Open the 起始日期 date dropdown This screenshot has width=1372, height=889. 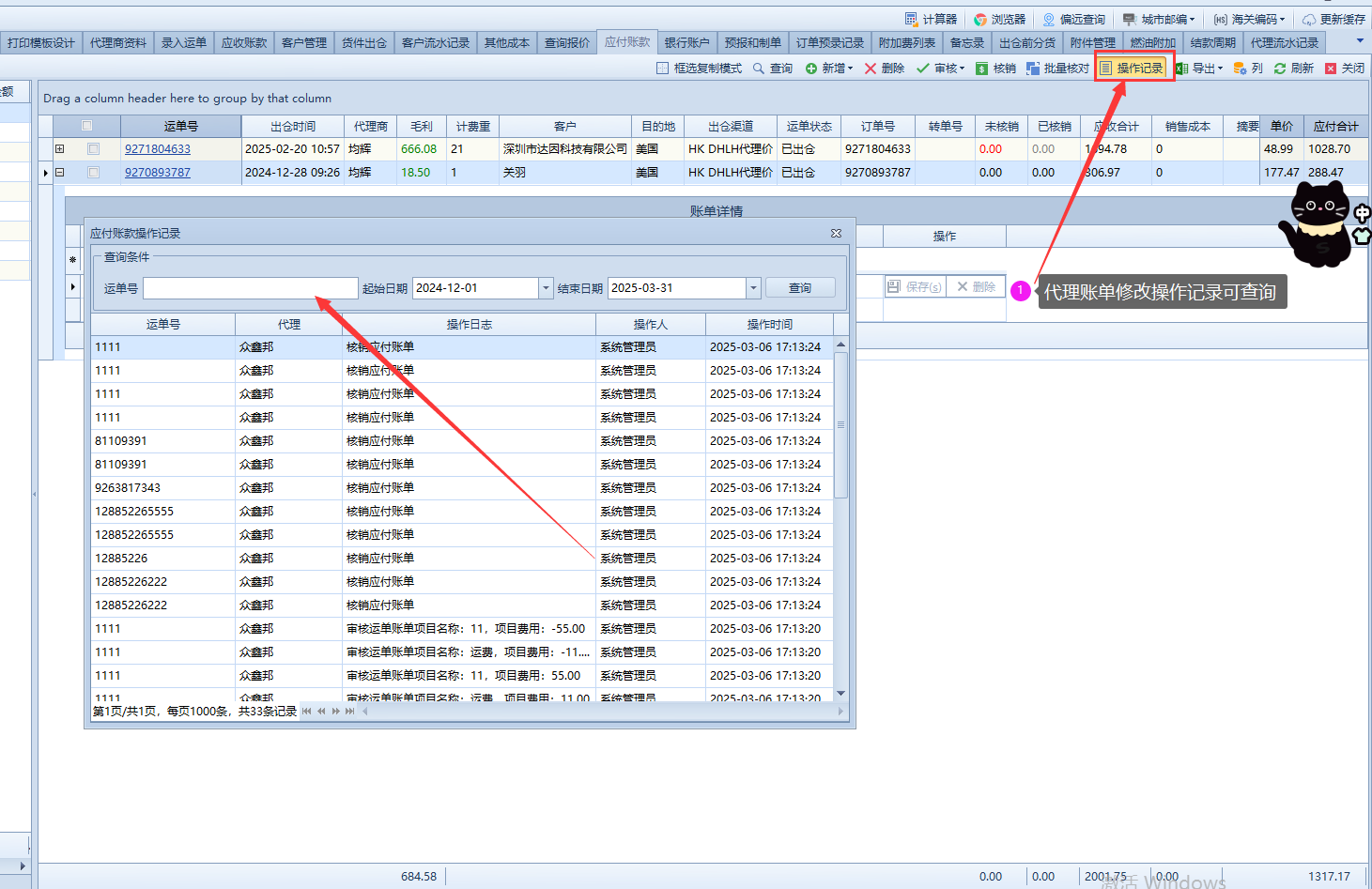click(546, 288)
